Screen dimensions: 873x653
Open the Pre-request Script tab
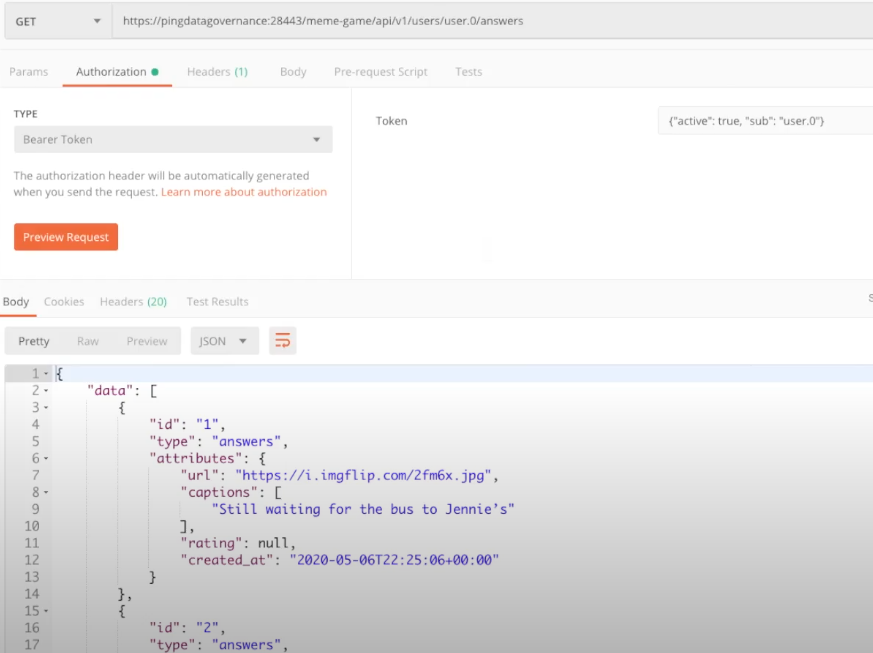(380, 72)
